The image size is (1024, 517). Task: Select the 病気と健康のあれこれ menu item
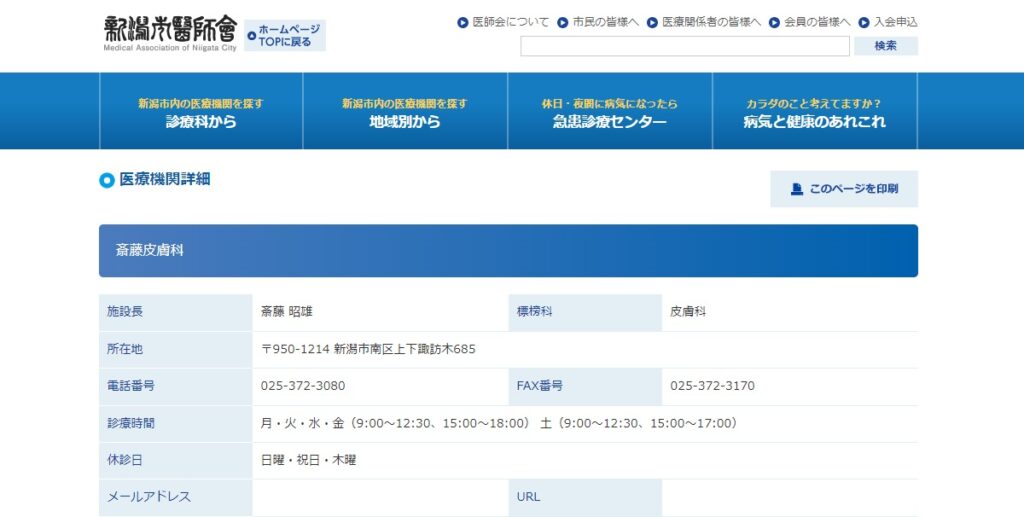pyautogui.click(x=814, y=111)
